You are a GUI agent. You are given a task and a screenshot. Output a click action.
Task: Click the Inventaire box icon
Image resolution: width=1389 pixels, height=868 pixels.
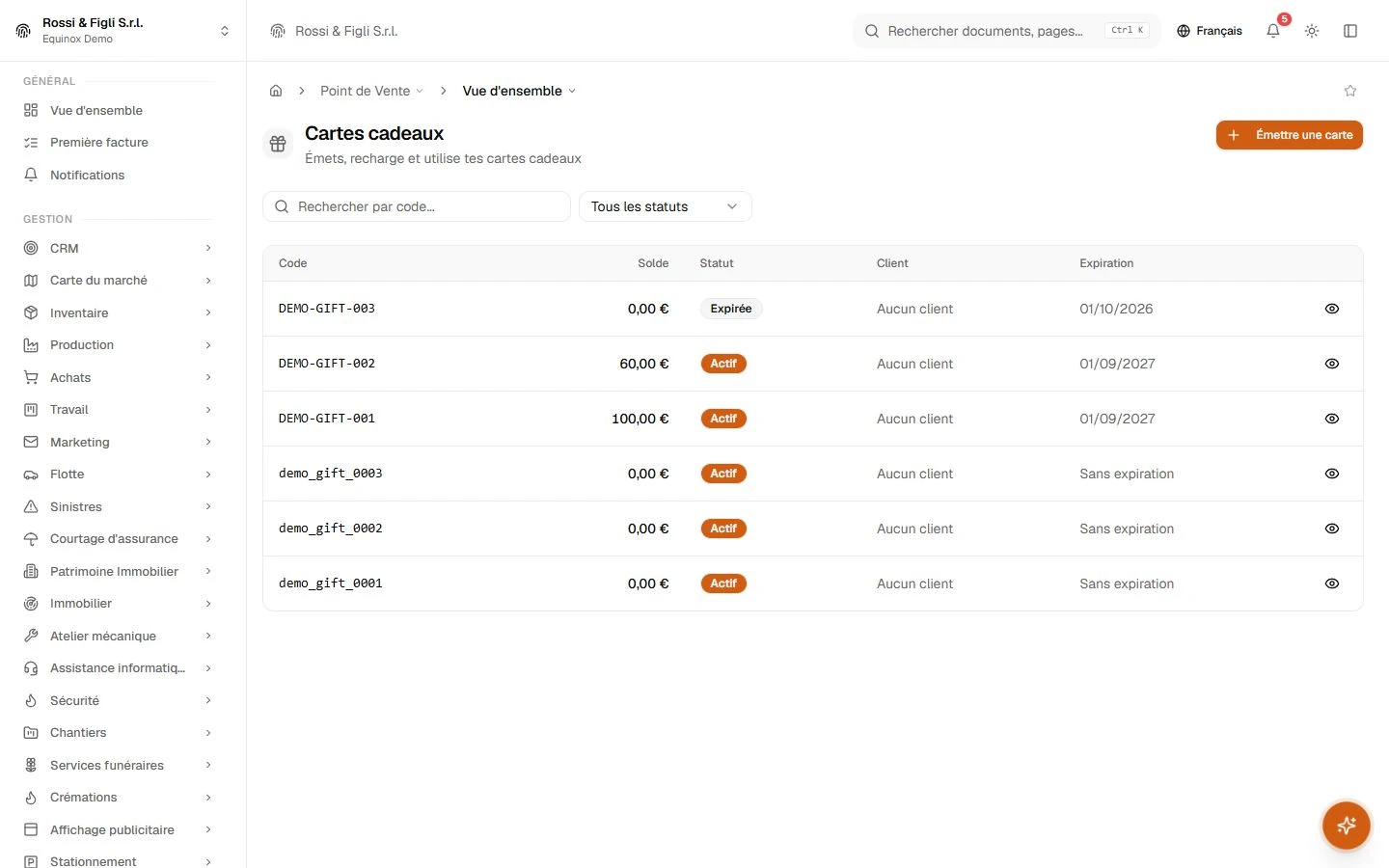[31, 312]
